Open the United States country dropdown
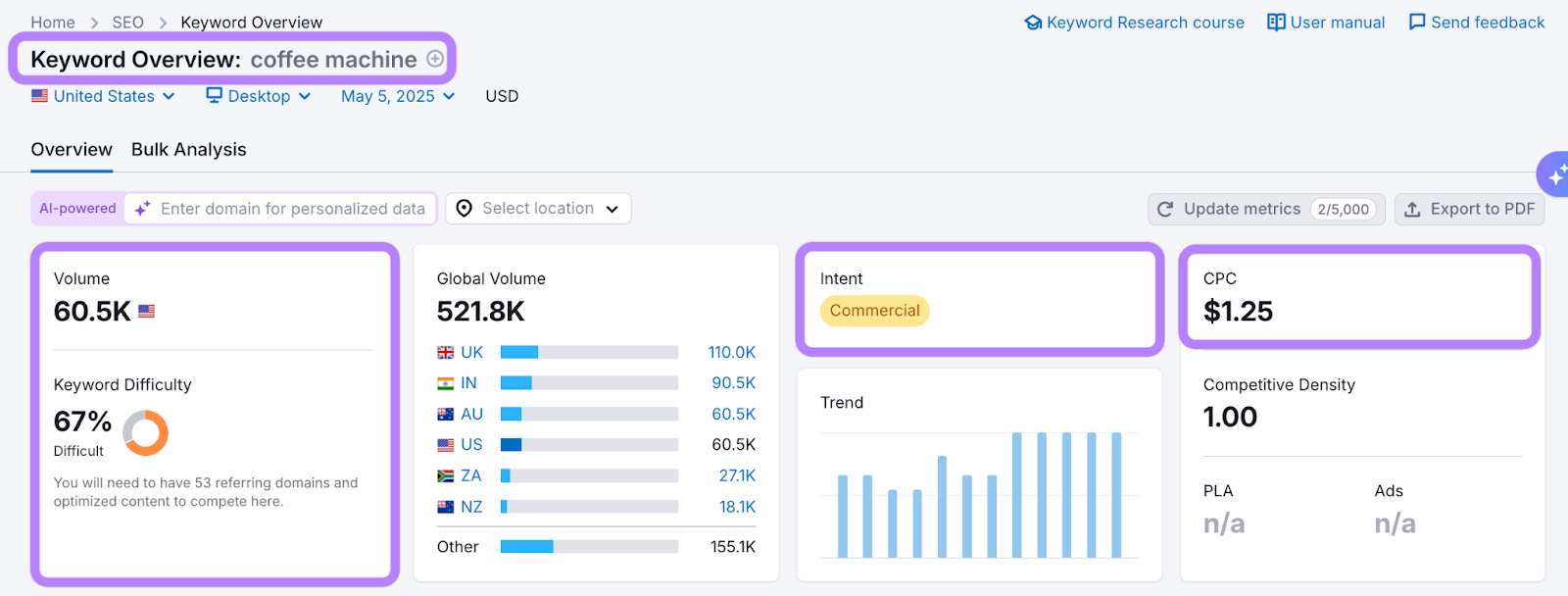 click(x=103, y=96)
